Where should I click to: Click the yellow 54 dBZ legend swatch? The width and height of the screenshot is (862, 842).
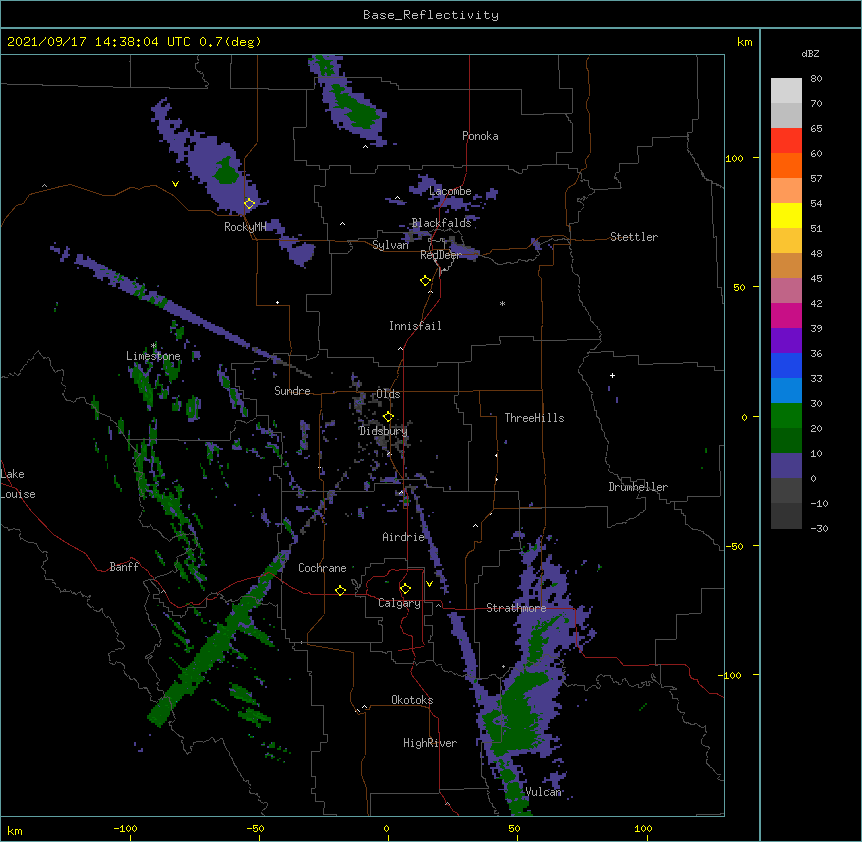point(786,215)
